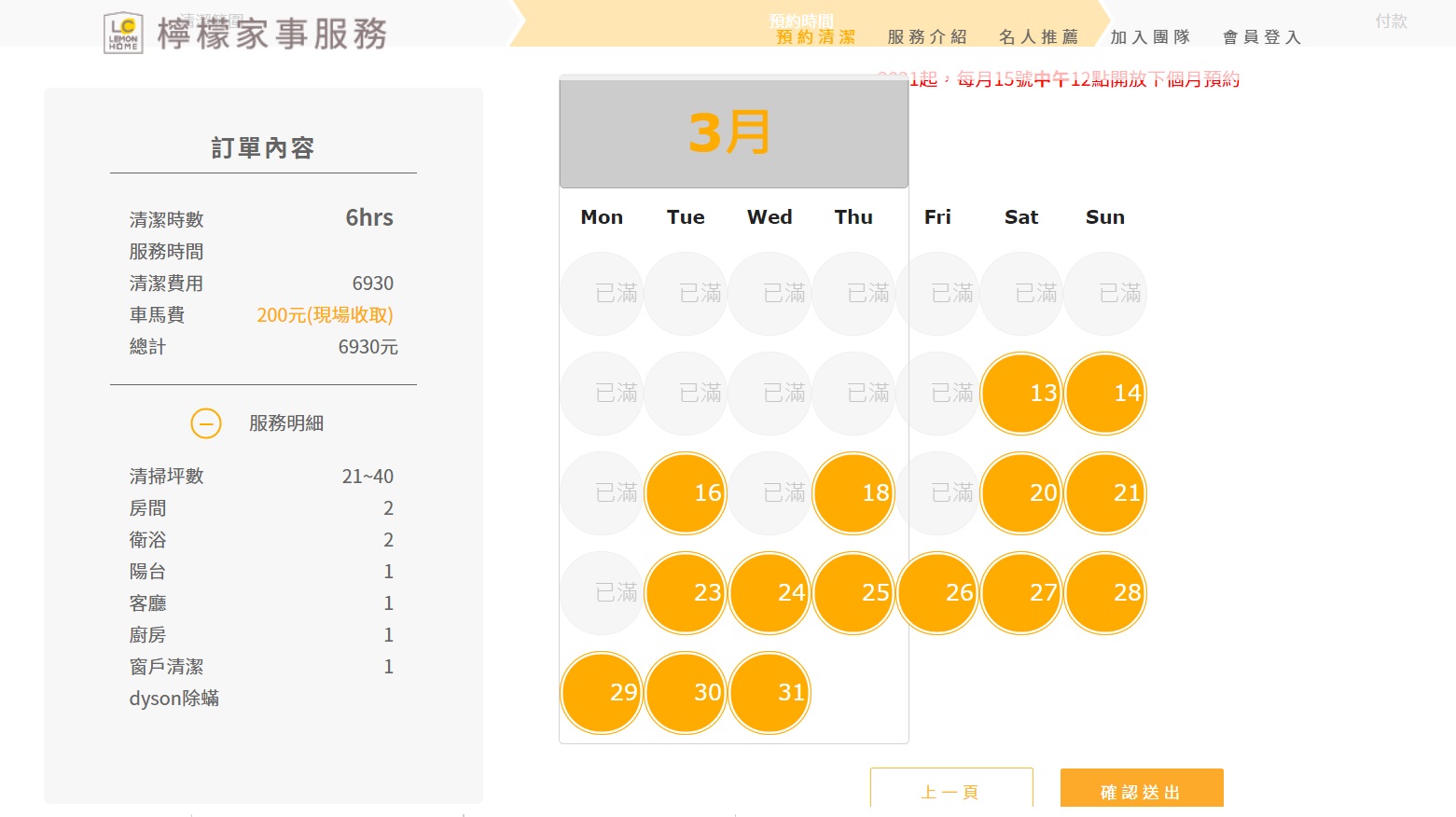Click the 窗戶清潔 service row
1456x817 pixels.
click(261, 667)
